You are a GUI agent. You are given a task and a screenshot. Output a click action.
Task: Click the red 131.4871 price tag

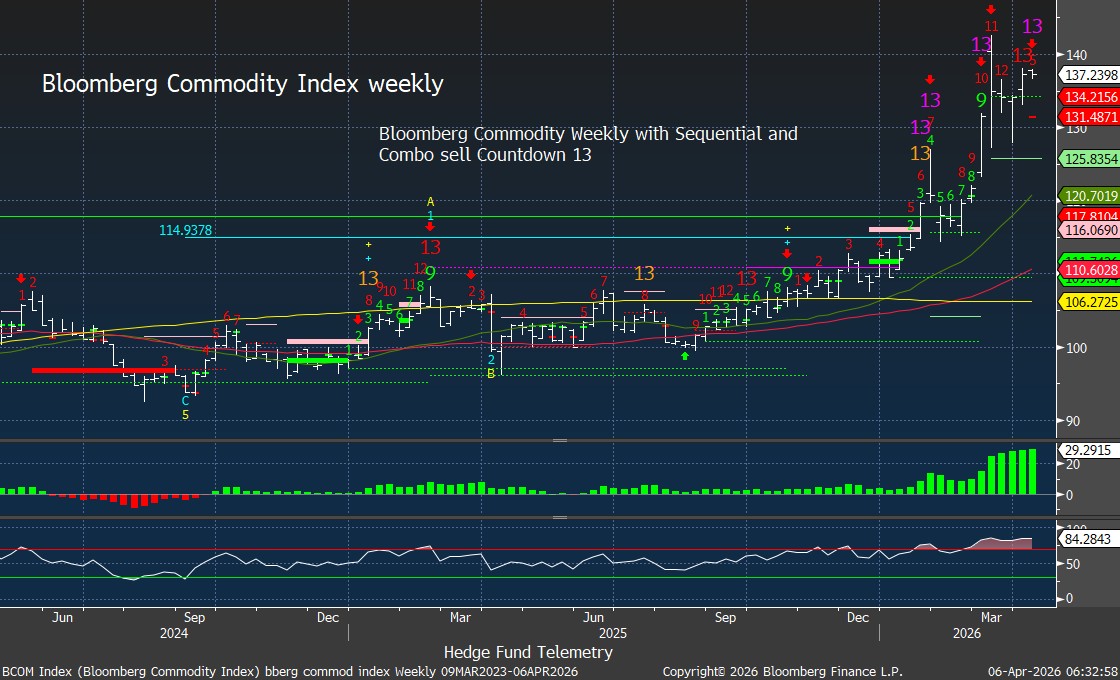click(x=1089, y=116)
